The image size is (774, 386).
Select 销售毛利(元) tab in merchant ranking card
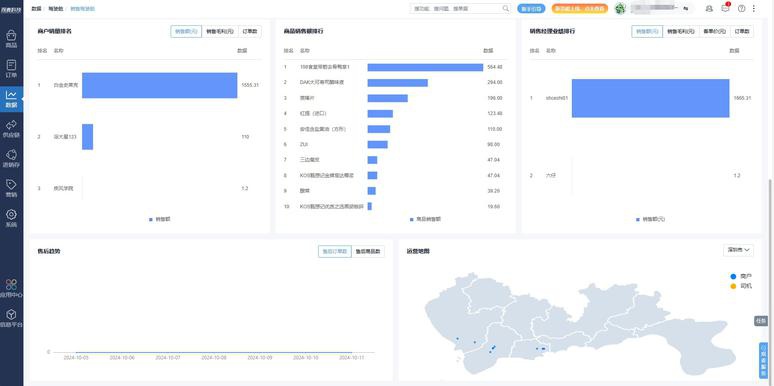click(220, 31)
